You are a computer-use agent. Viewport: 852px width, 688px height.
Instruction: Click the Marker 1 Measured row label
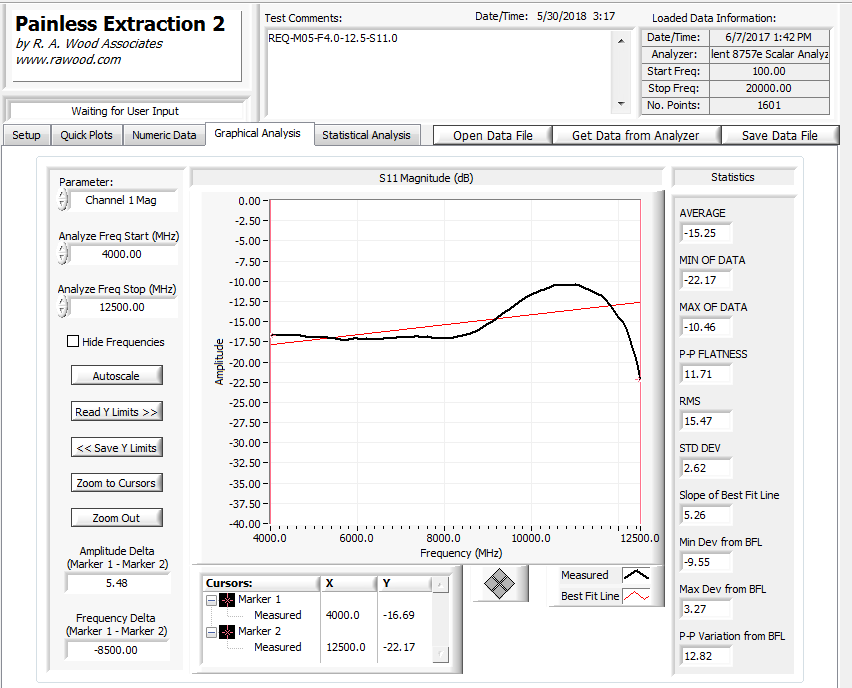pos(278,615)
